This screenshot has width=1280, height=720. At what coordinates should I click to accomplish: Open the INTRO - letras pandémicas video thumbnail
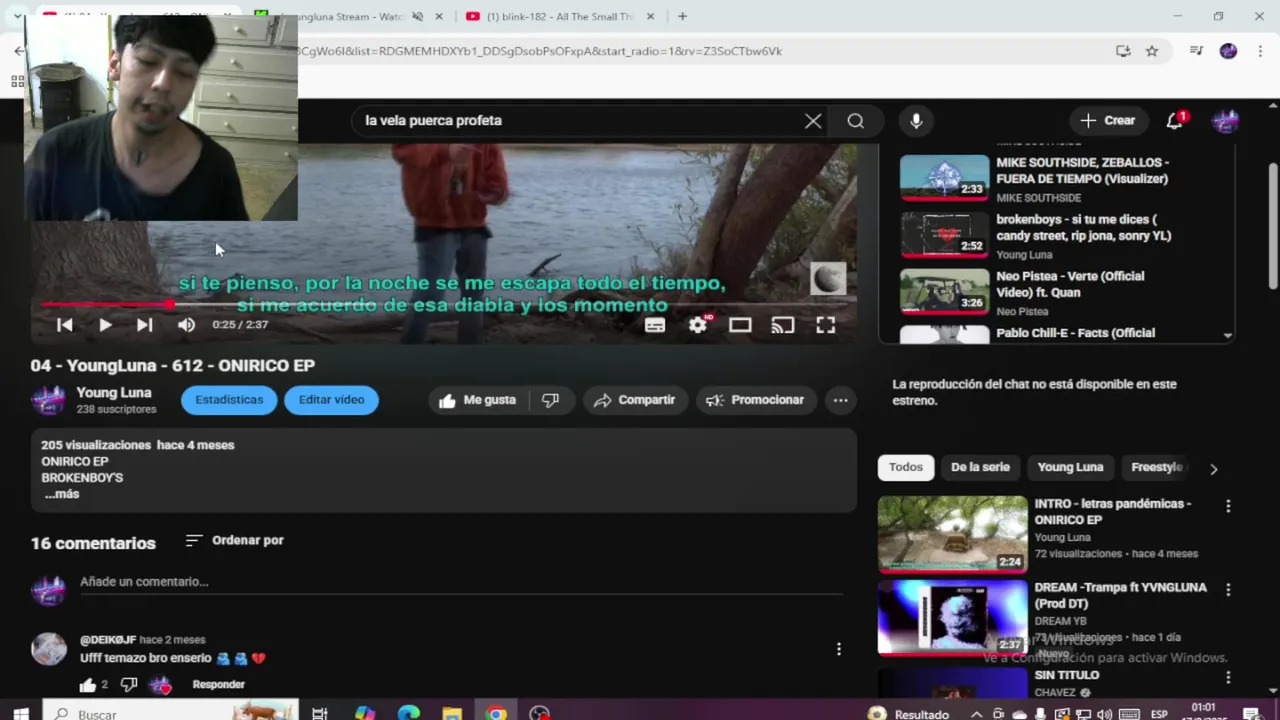(x=952, y=533)
